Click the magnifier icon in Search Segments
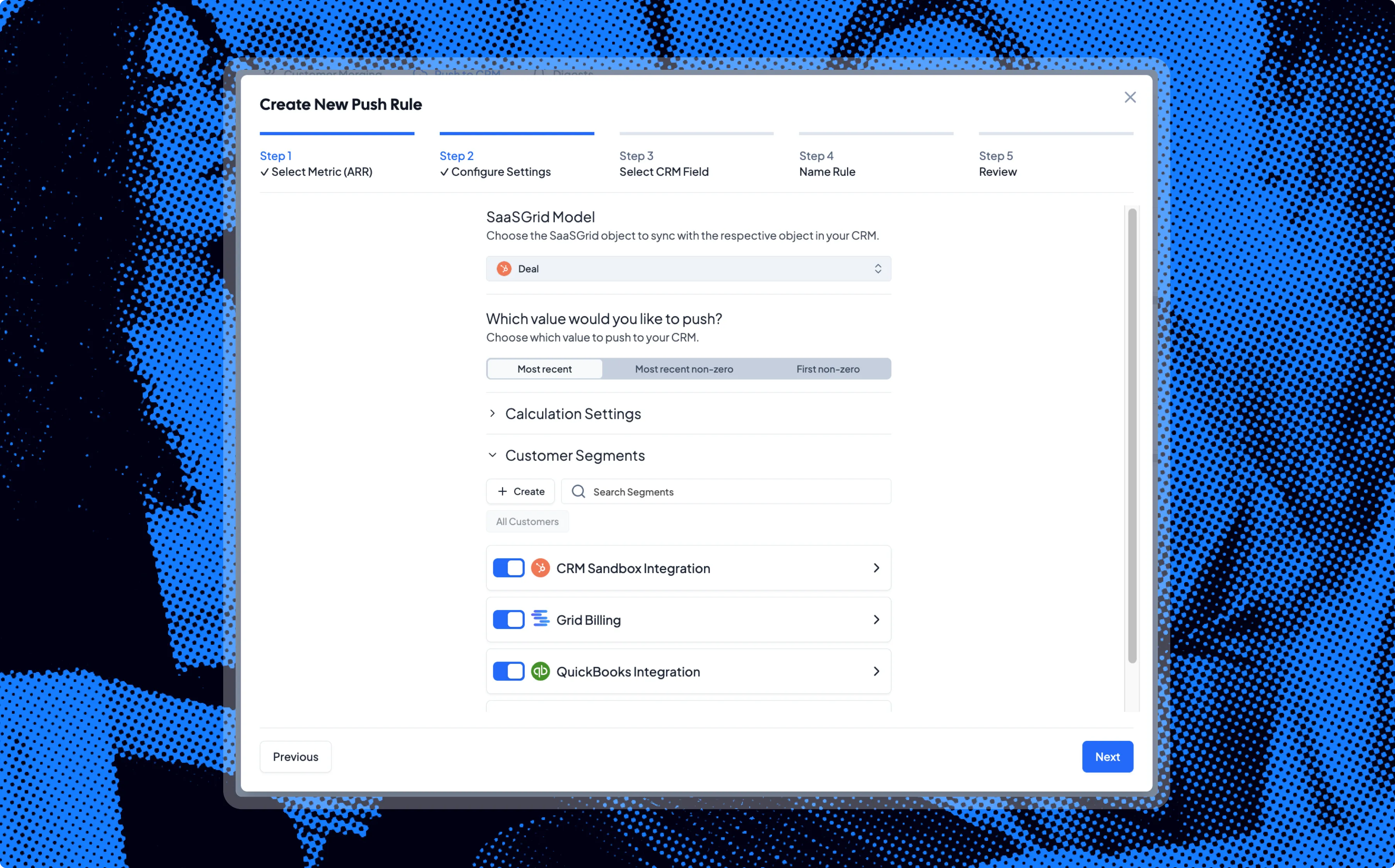Image resolution: width=1395 pixels, height=868 pixels. [x=578, y=491]
